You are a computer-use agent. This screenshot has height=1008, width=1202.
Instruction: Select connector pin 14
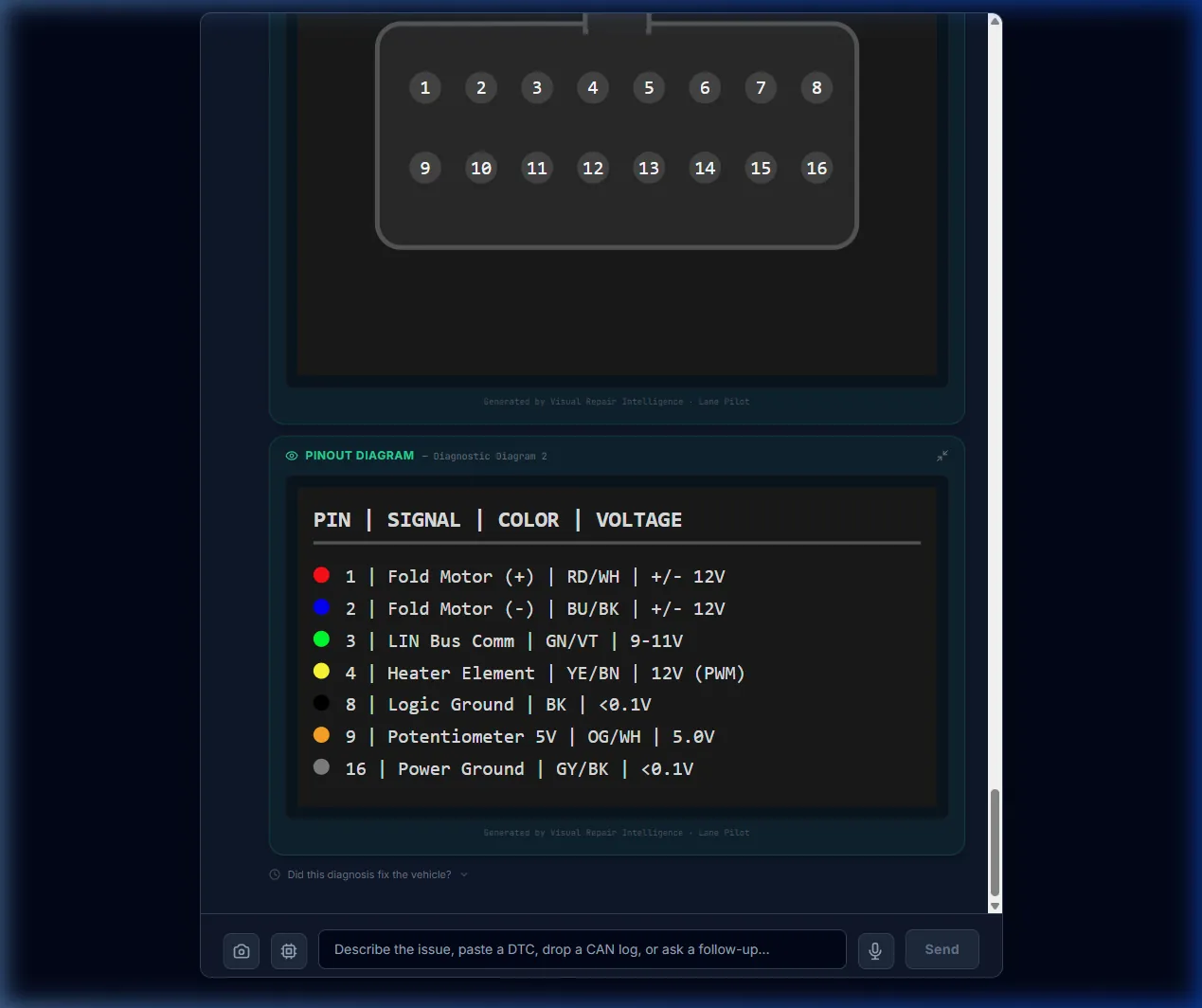[x=705, y=169]
